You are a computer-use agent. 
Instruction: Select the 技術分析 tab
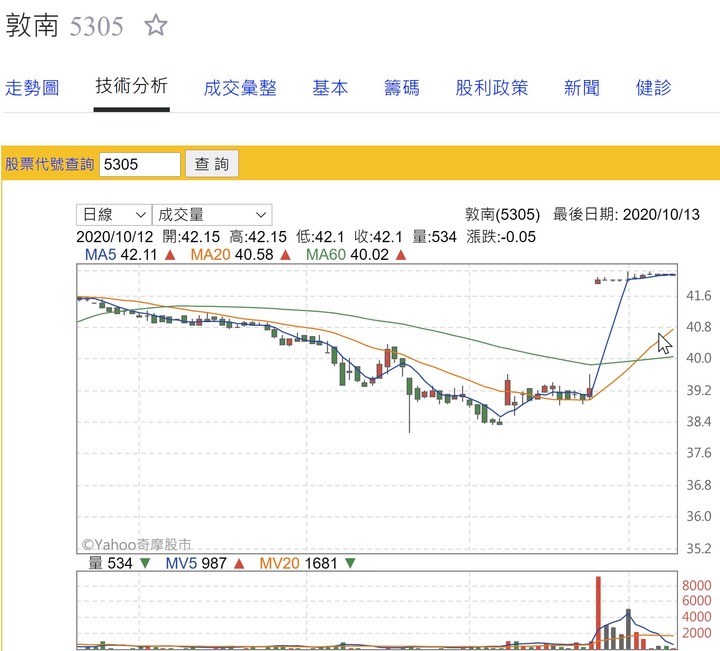tap(132, 86)
